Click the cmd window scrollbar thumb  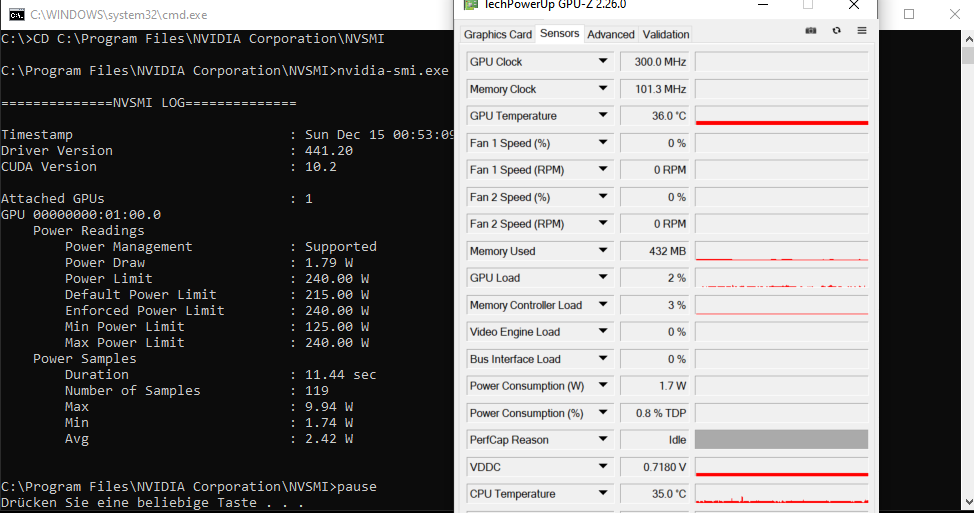(x=968, y=55)
